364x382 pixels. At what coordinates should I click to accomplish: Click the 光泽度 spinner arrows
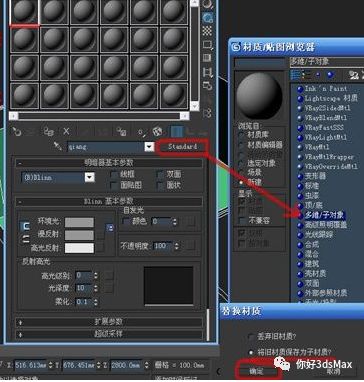(96, 288)
